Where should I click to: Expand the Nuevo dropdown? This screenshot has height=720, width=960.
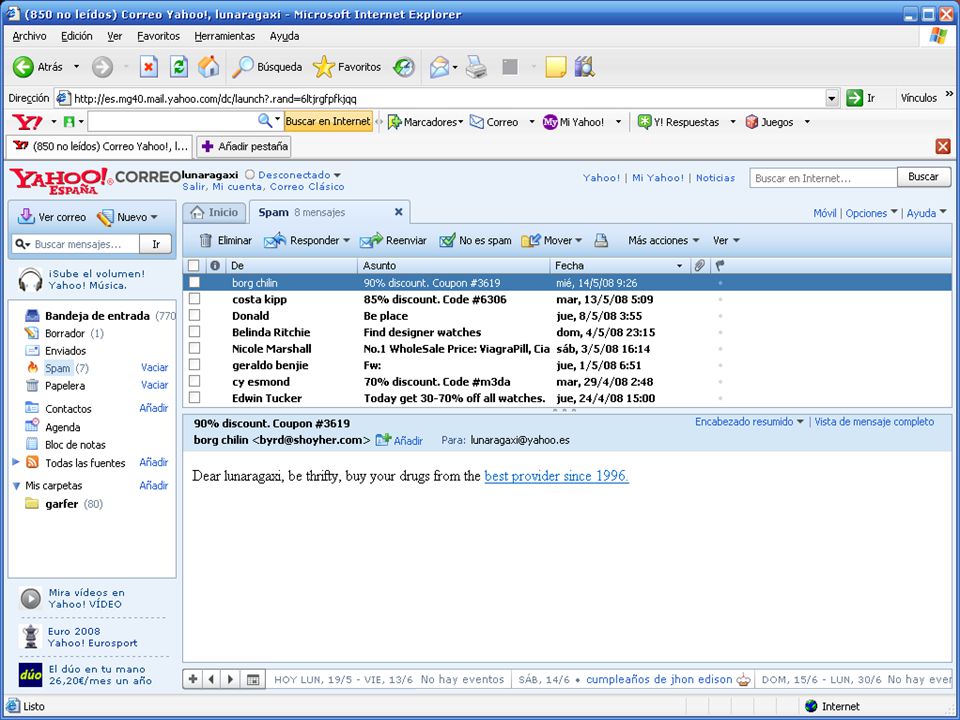pos(154,217)
